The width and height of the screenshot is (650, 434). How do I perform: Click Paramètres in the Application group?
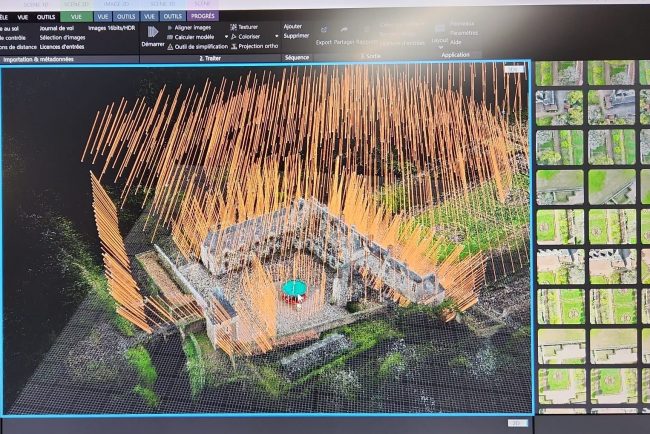click(x=463, y=33)
